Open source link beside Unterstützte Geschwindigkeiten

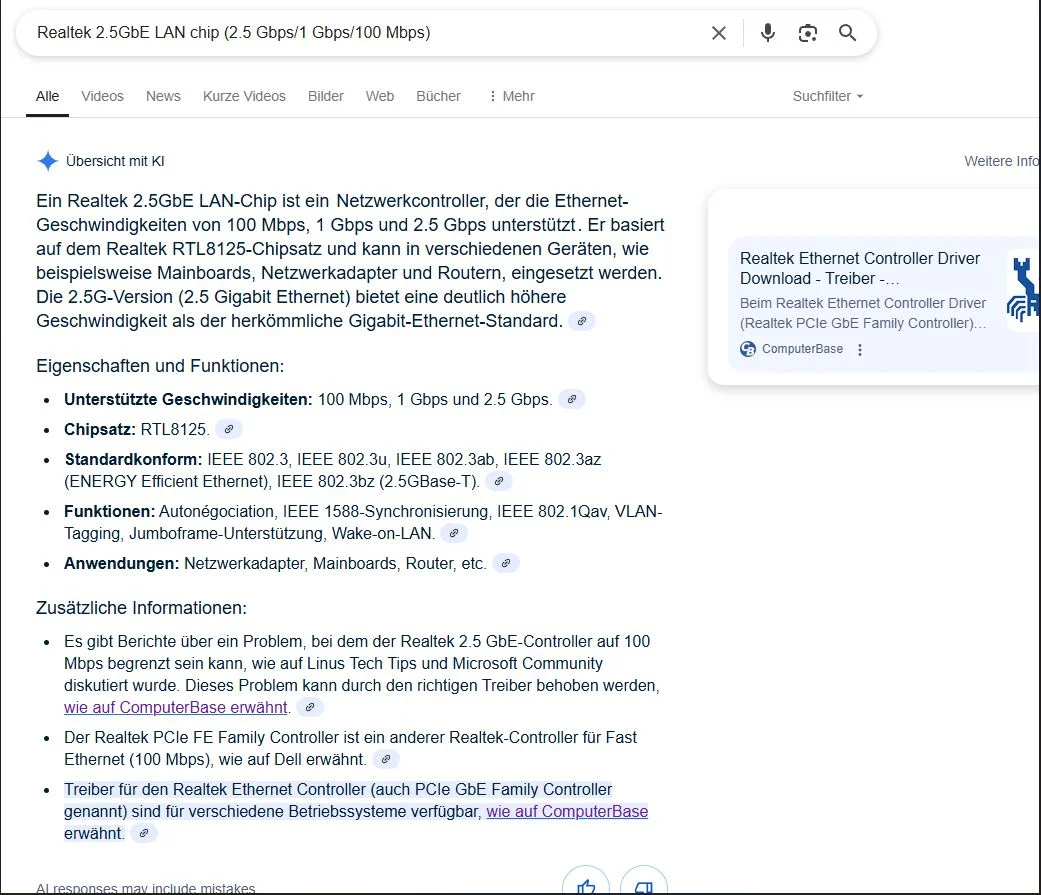tap(572, 399)
